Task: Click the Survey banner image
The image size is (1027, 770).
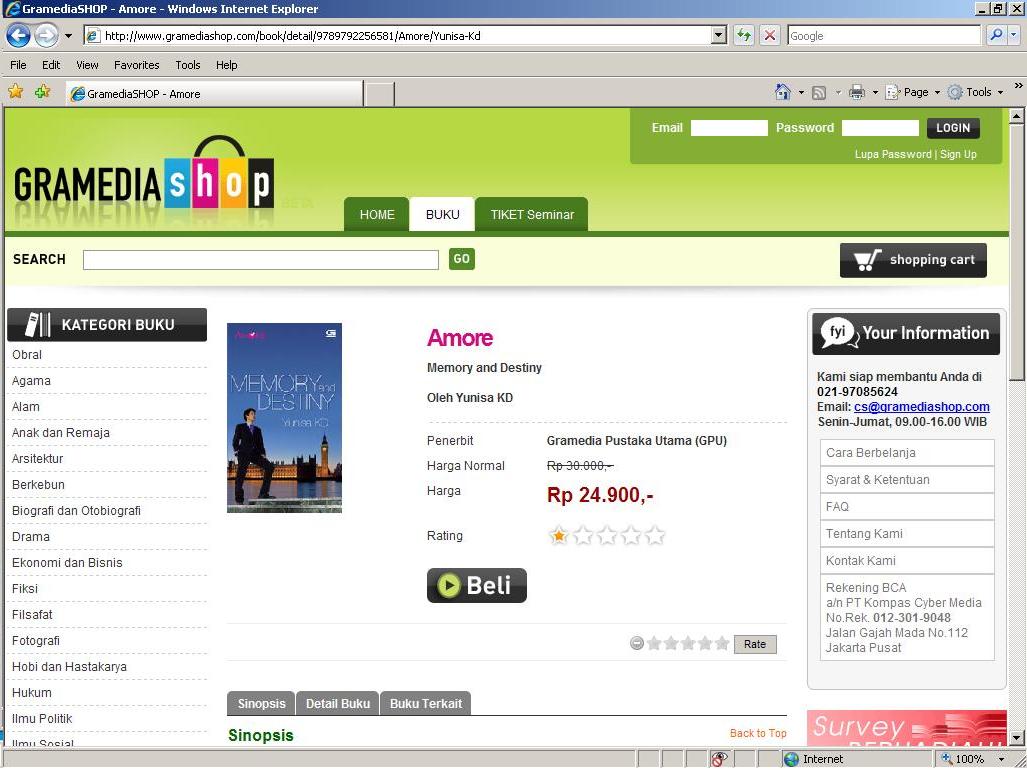Action: pos(906,728)
